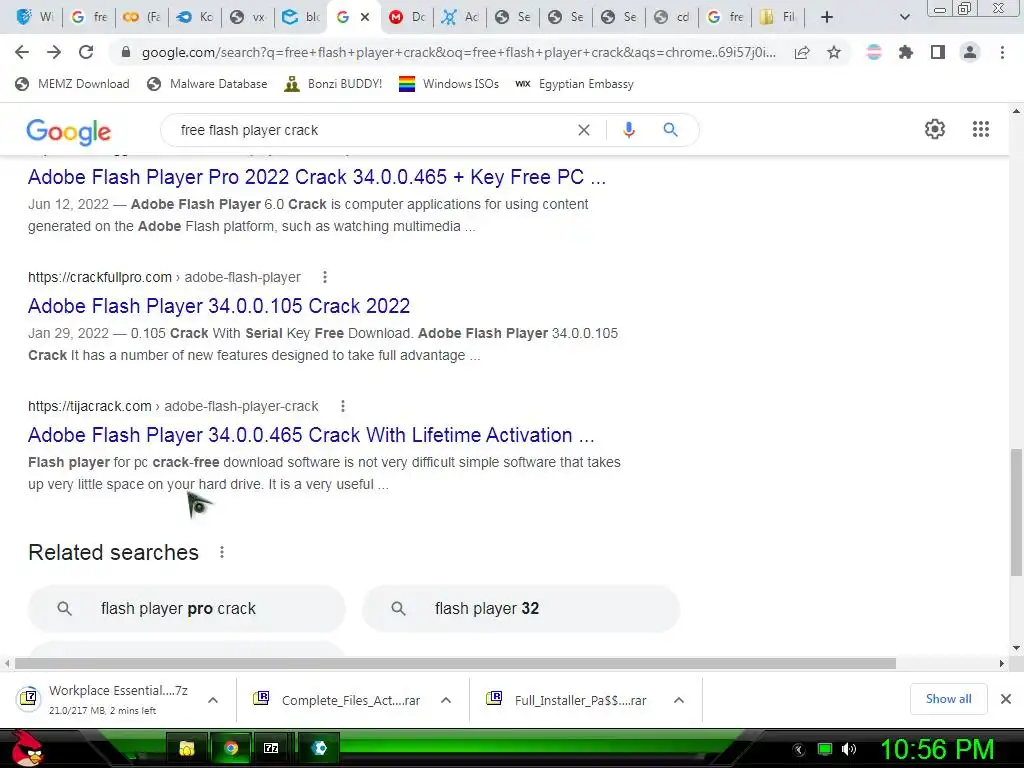Adjust volume from the tray speaker icon
1024x768 pixels.
pyautogui.click(x=848, y=749)
